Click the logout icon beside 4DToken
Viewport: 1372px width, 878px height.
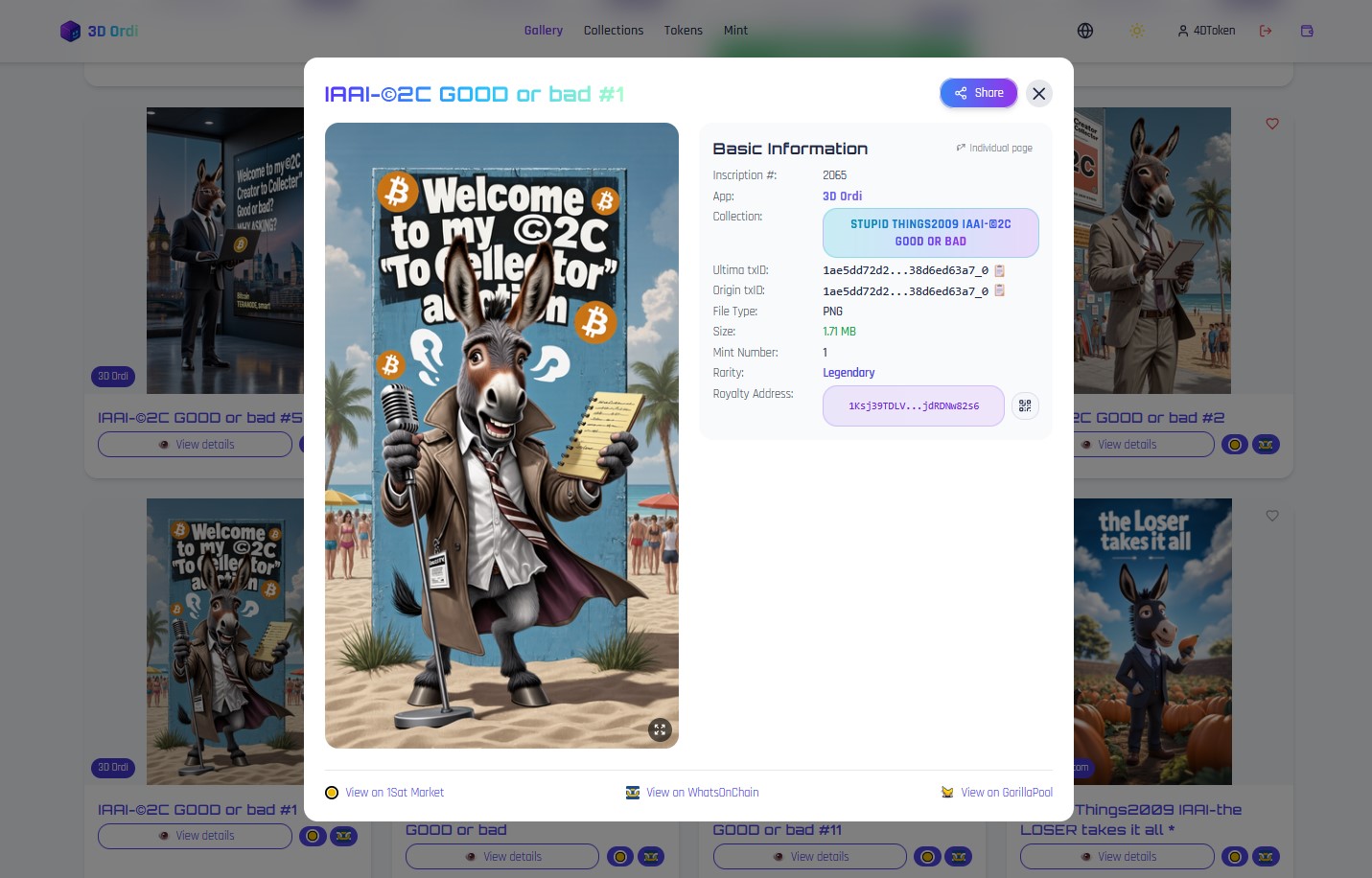click(1266, 31)
